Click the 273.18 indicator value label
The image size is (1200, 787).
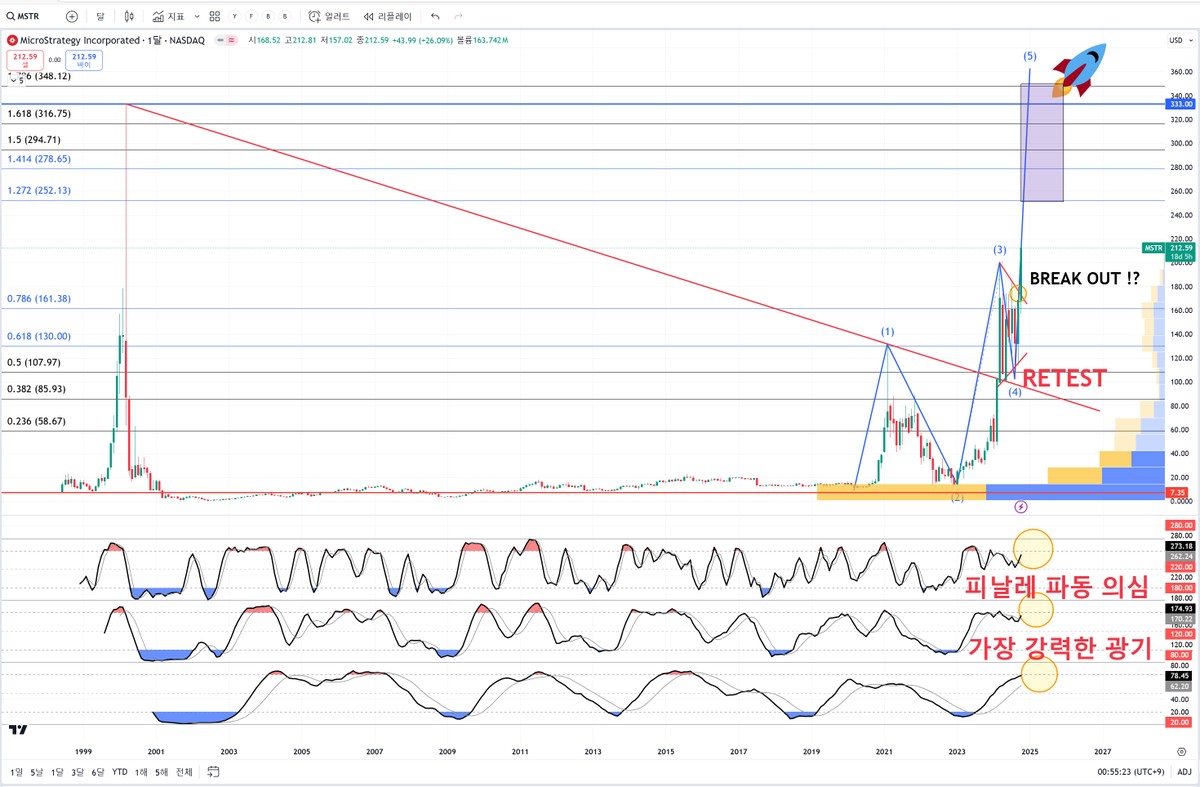(x=1180, y=547)
